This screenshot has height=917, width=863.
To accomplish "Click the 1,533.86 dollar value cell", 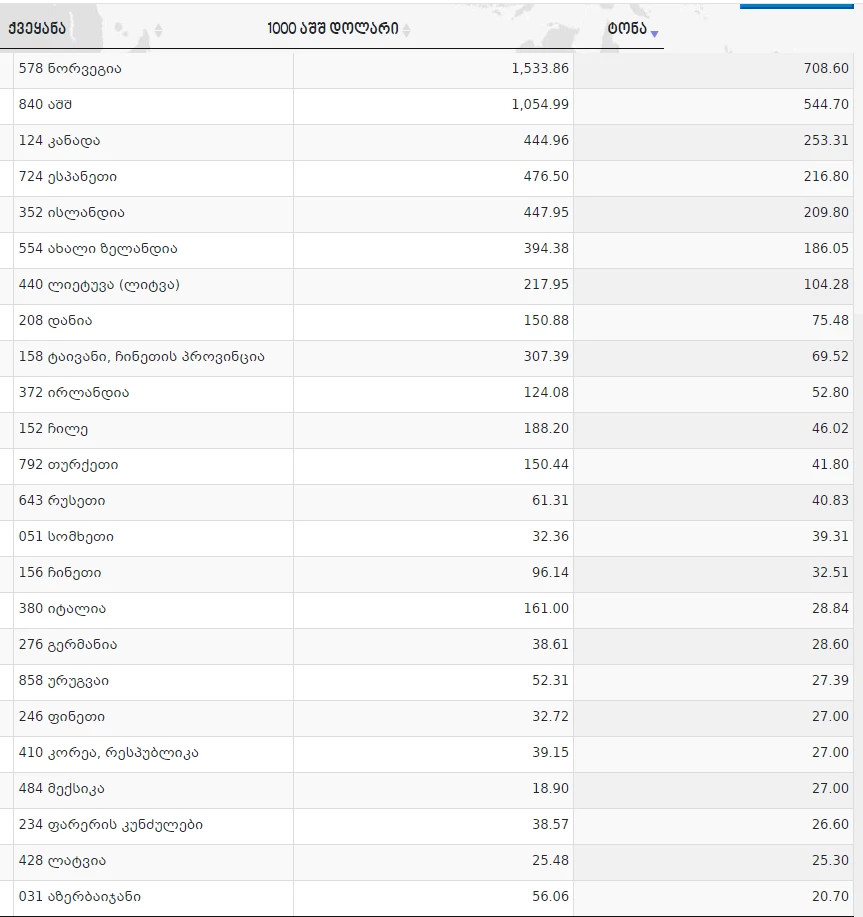I will point(538,69).
